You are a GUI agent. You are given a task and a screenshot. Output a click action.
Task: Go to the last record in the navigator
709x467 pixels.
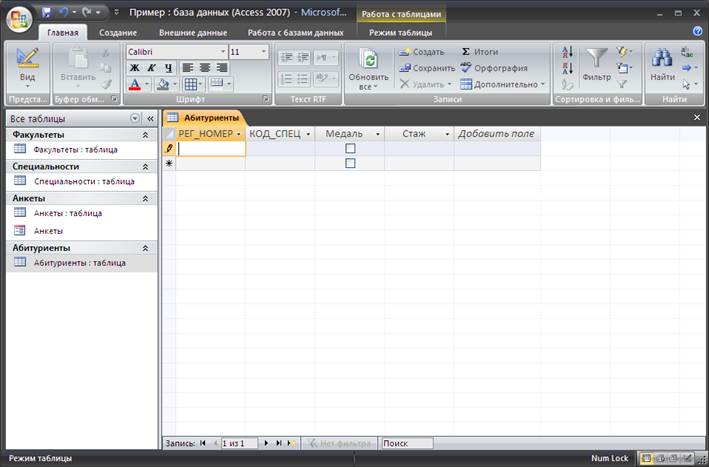click(279, 443)
